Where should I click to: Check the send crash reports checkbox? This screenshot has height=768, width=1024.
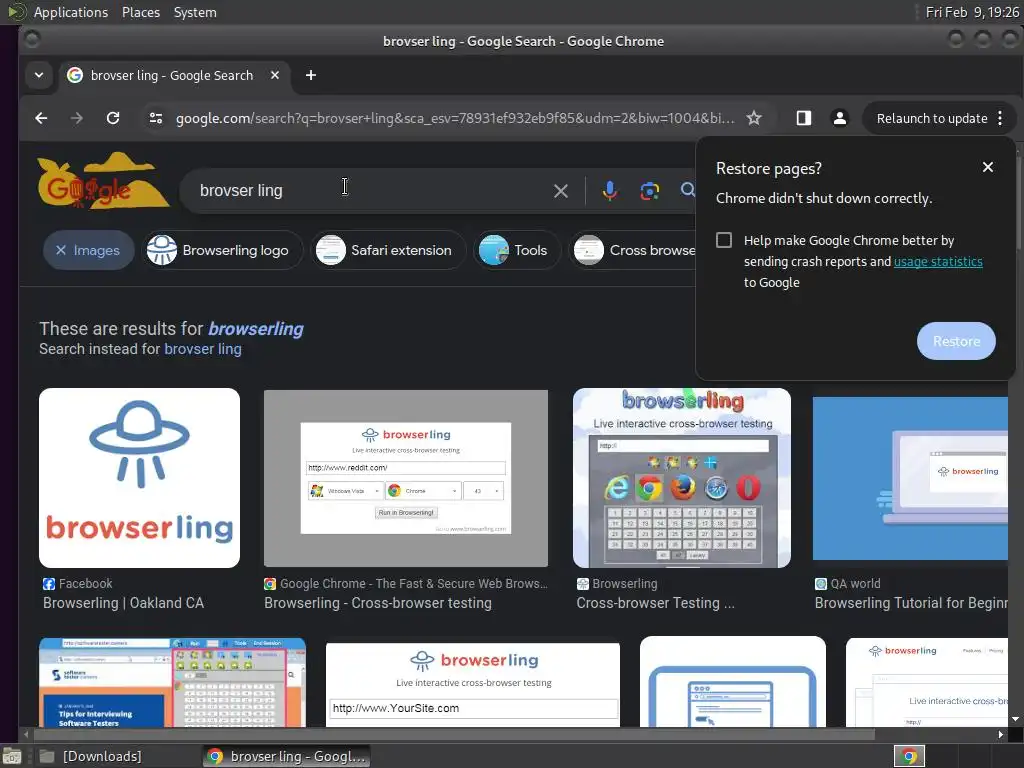point(724,240)
